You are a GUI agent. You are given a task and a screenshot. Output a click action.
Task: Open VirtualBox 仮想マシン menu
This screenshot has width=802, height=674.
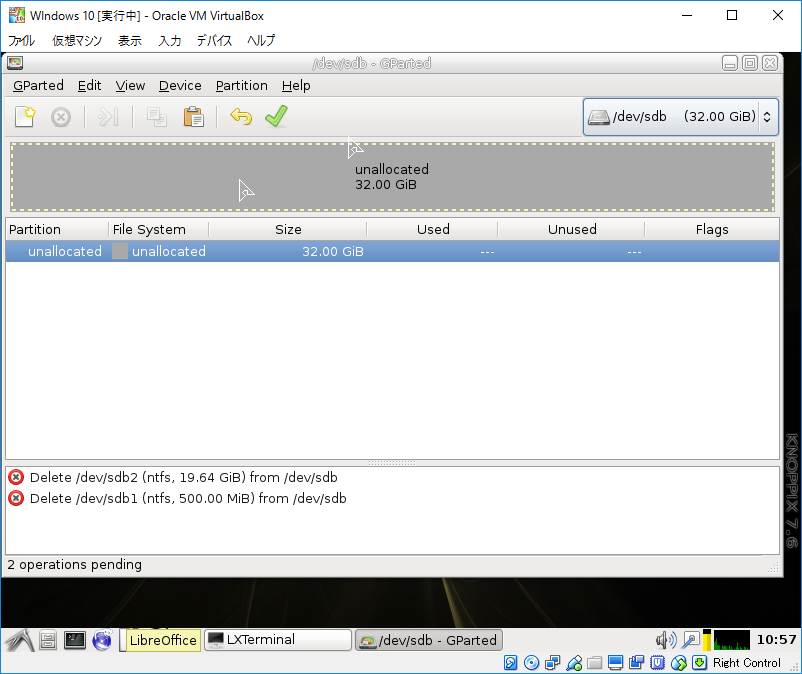click(x=77, y=40)
